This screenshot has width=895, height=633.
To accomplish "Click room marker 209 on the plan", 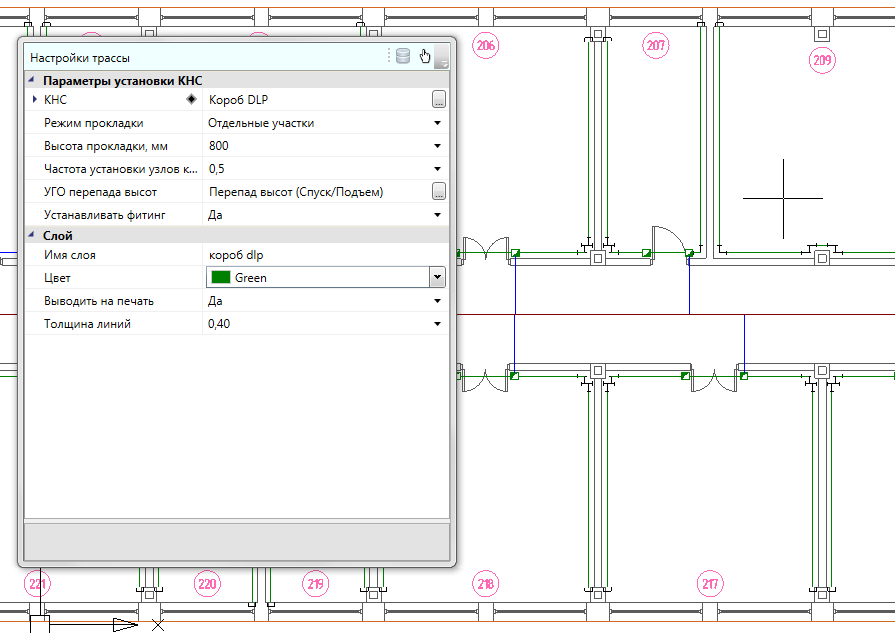I will click(822, 60).
